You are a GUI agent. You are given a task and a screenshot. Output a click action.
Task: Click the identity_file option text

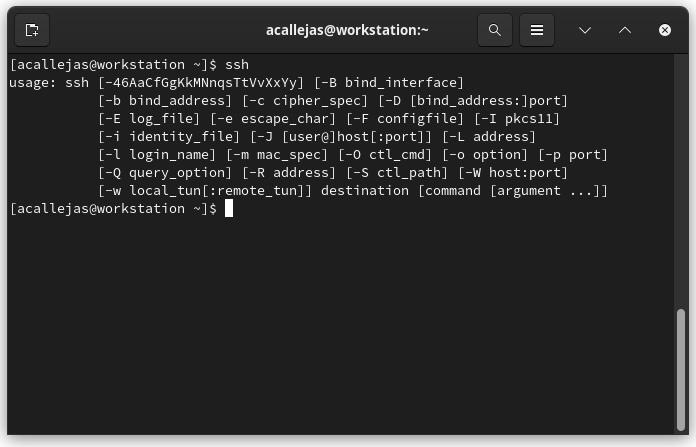(x=181, y=137)
